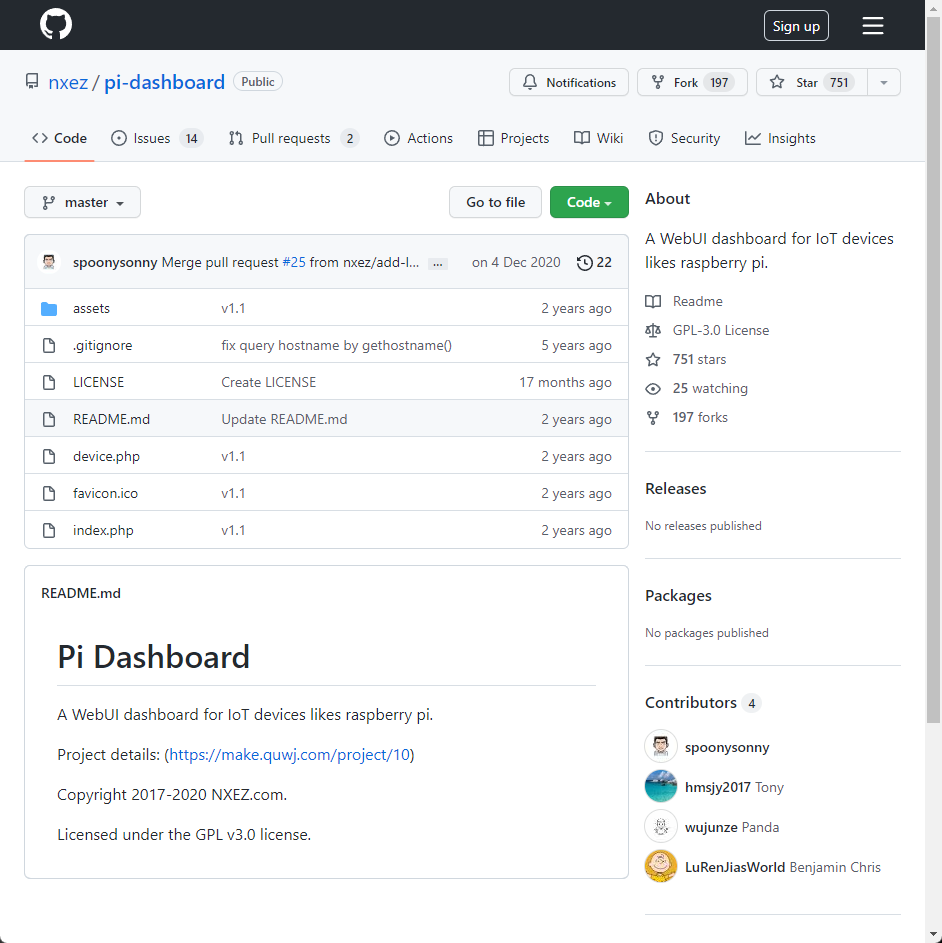
Task: Click the license scale icon
Action: 653,330
